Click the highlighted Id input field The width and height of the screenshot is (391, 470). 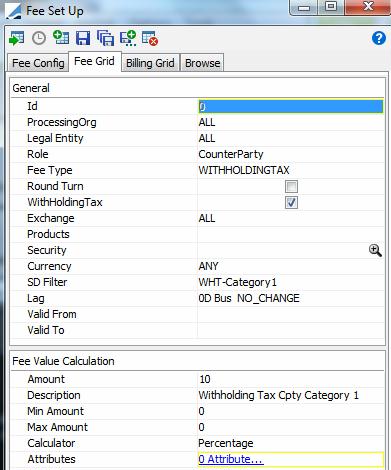pyautogui.click(x=291, y=106)
